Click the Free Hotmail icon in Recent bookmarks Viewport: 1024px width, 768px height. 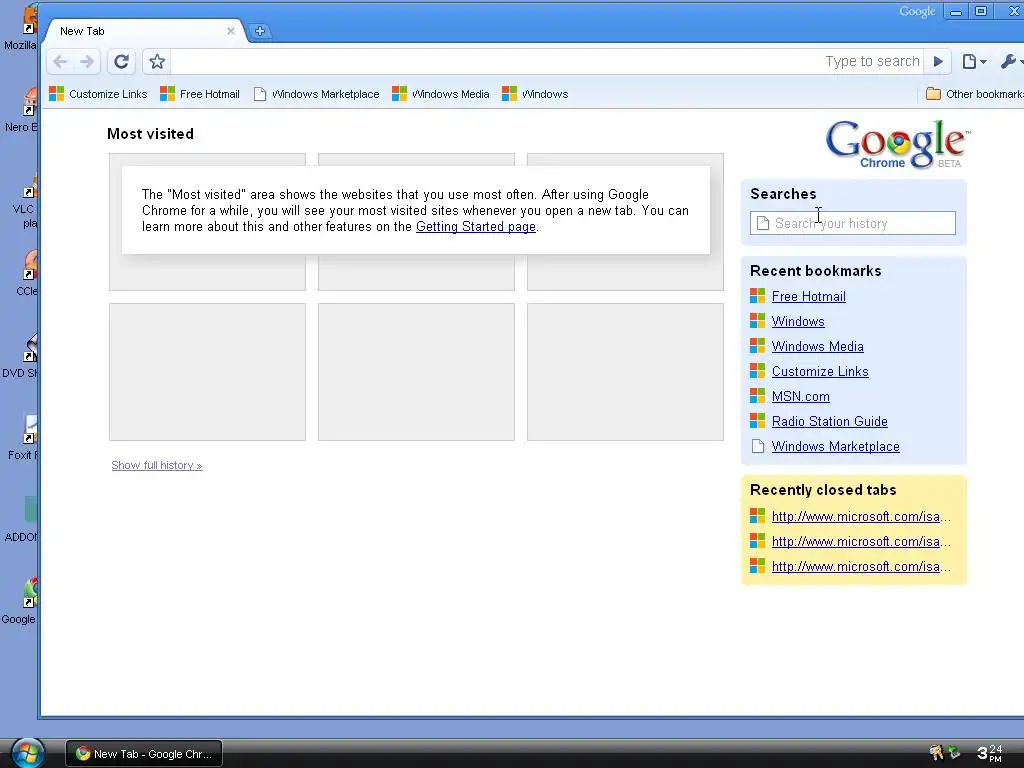(x=758, y=296)
